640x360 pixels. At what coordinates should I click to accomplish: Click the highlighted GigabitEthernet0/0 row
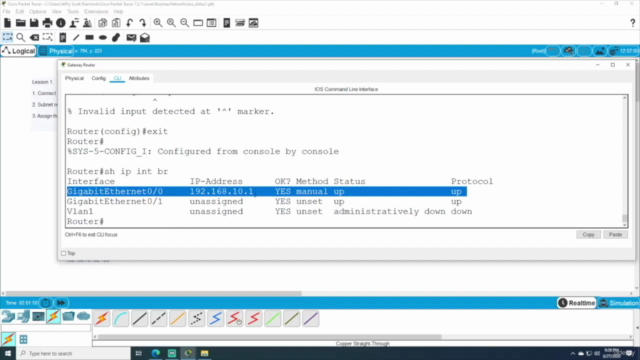click(x=267, y=191)
